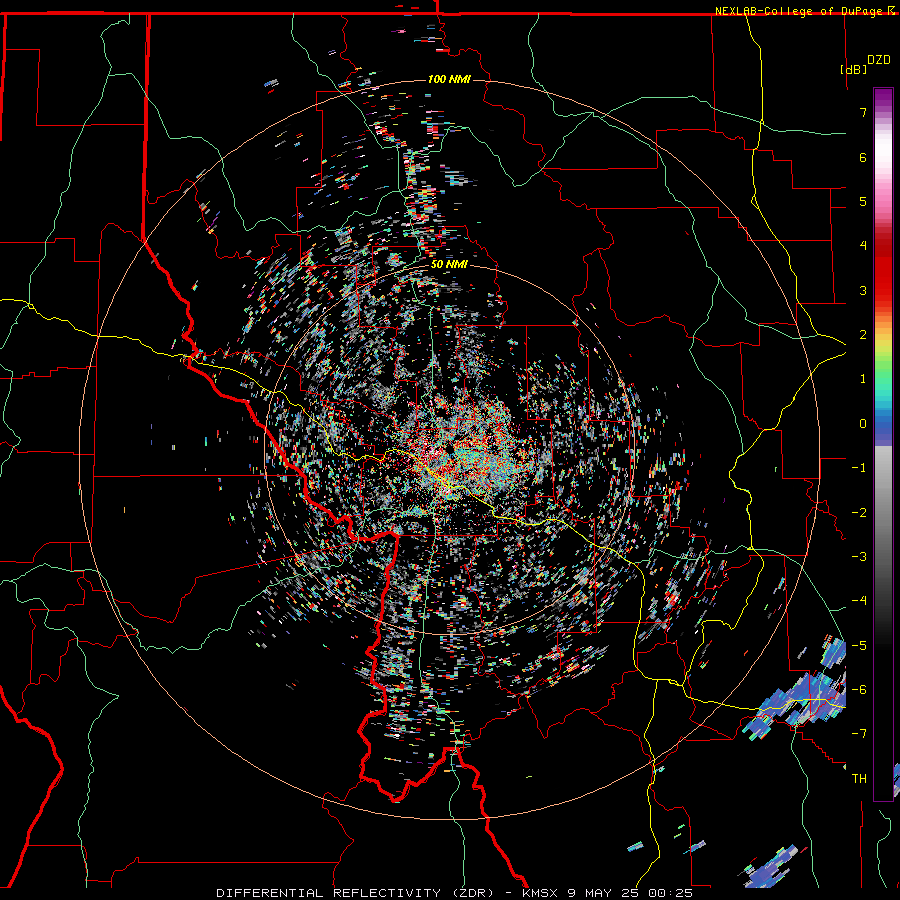Click the 00:25 timestamp
The width and height of the screenshot is (900, 900).
tap(671, 893)
